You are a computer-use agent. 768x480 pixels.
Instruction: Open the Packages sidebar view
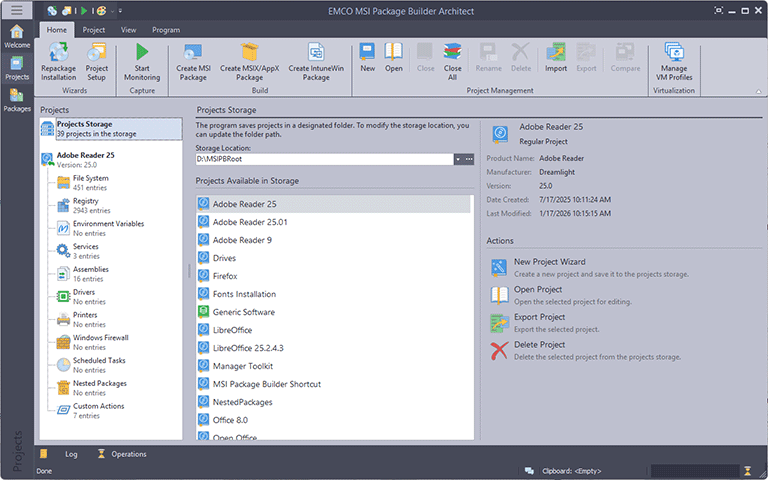tap(17, 100)
